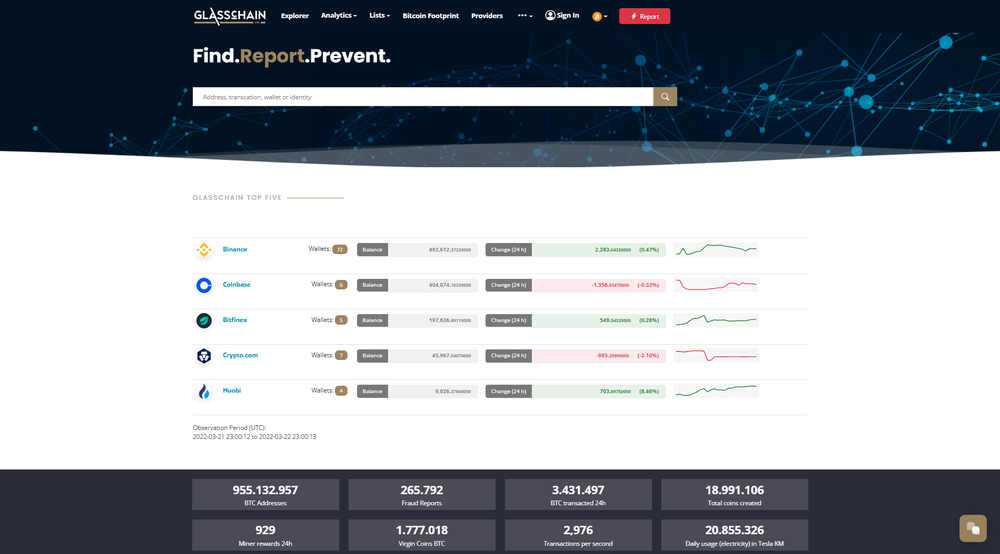
Task: Expand the Lists dropdown
Action: (379, 15)
